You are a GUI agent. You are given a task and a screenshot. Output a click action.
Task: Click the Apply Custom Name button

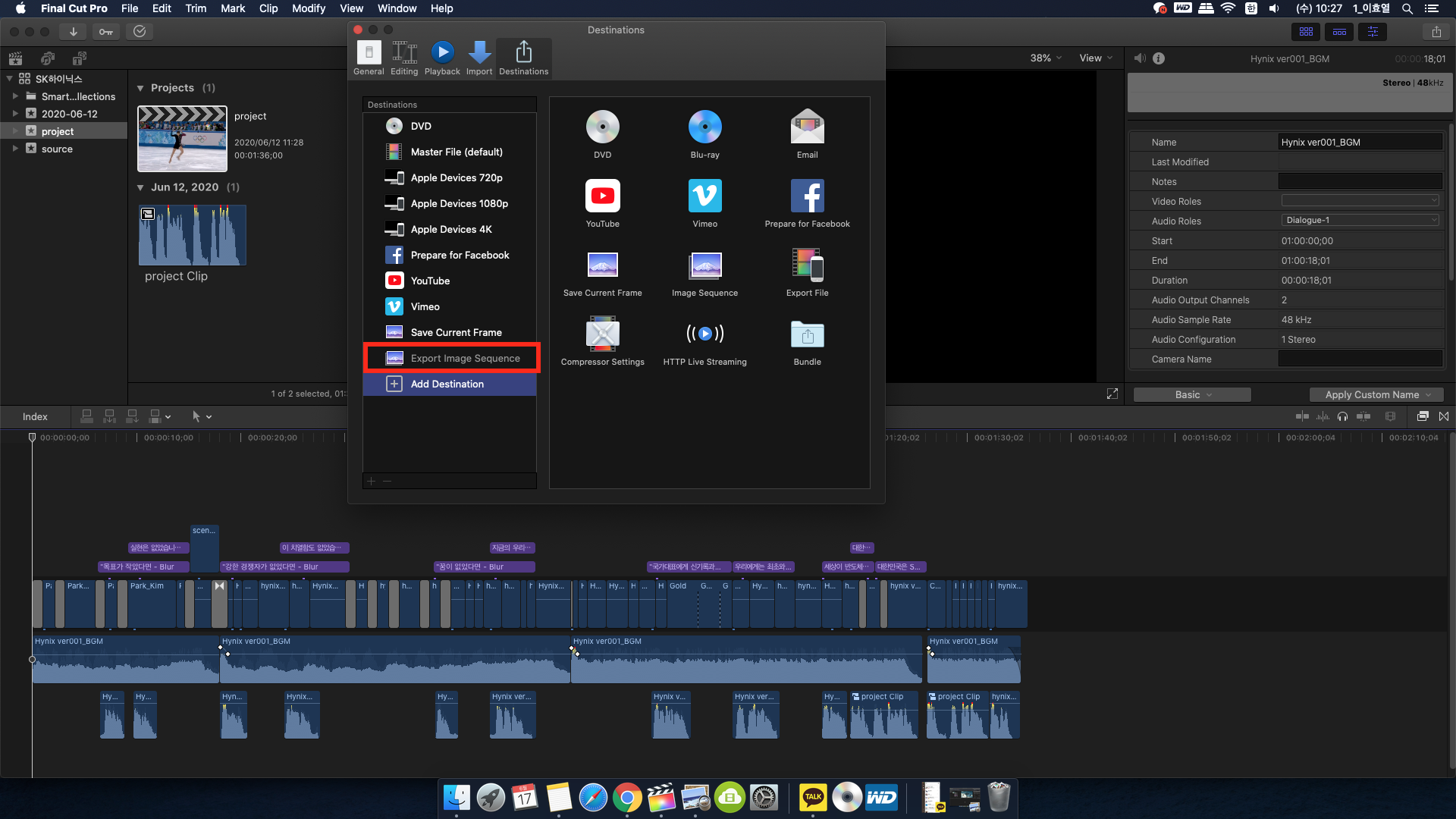(1376, 394)
